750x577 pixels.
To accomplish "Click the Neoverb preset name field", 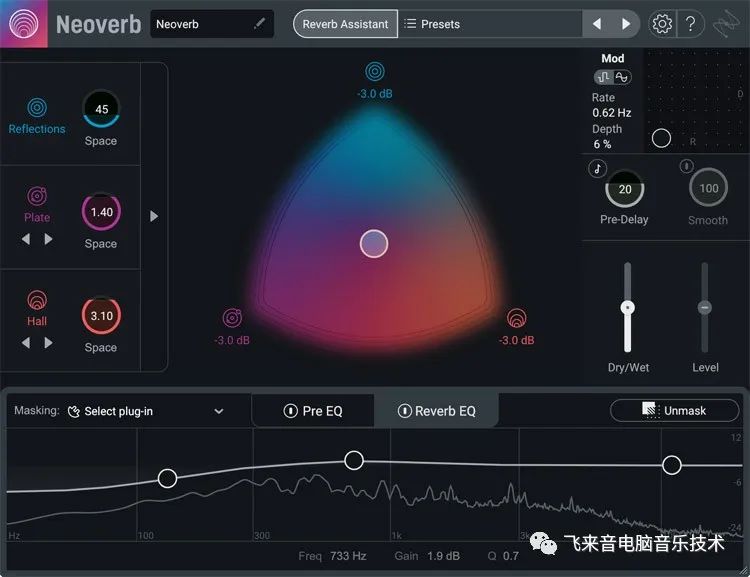I will click(x=212, y=24).
